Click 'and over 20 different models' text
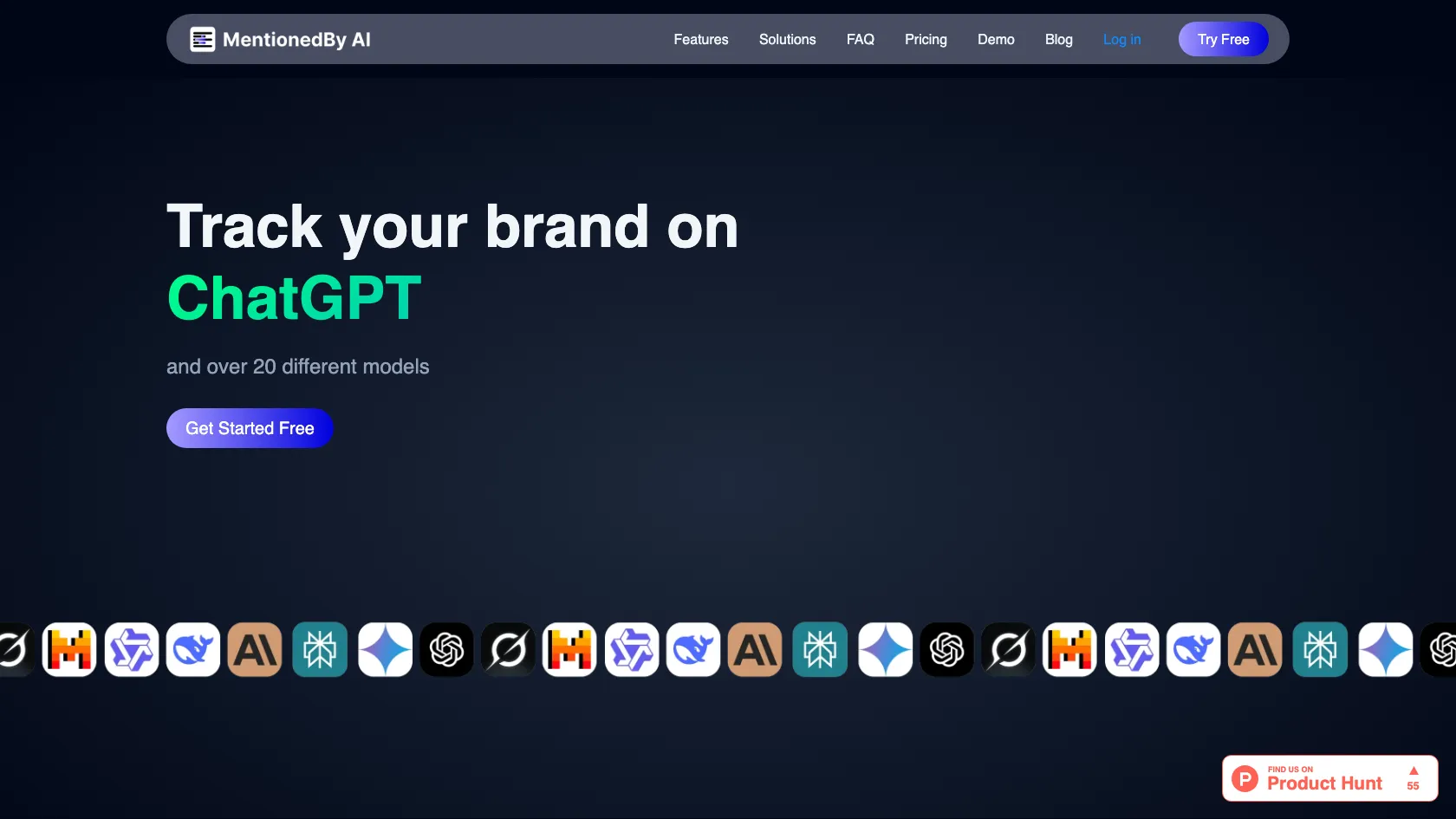 (298, 367)
